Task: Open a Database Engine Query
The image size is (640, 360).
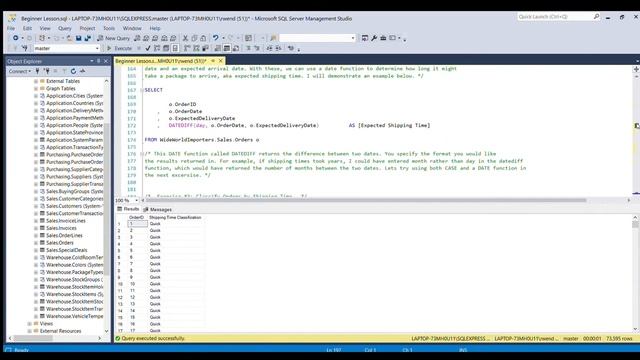Action: pos(138,38)
